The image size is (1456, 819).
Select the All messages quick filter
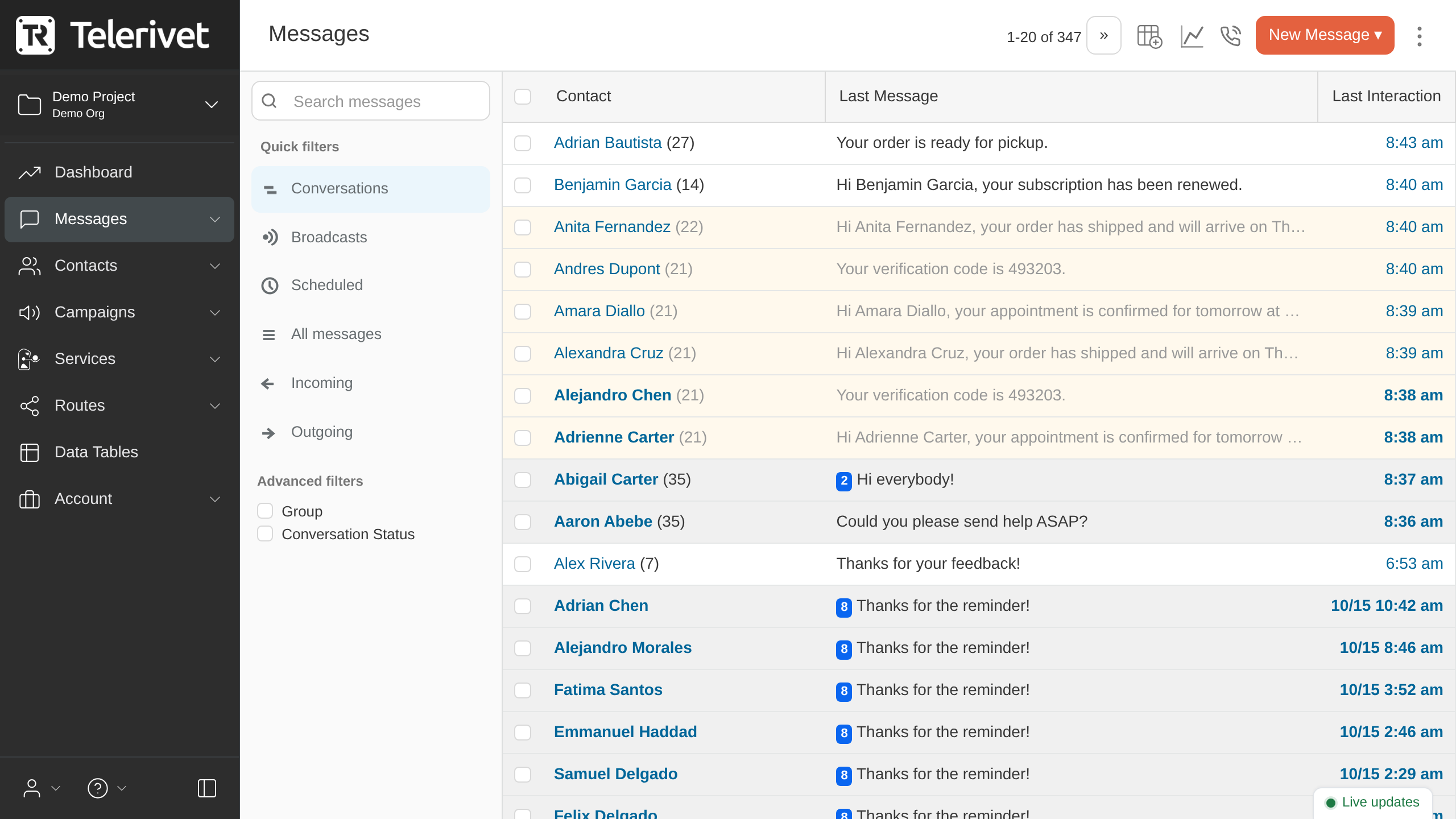(x=371, y=334)
